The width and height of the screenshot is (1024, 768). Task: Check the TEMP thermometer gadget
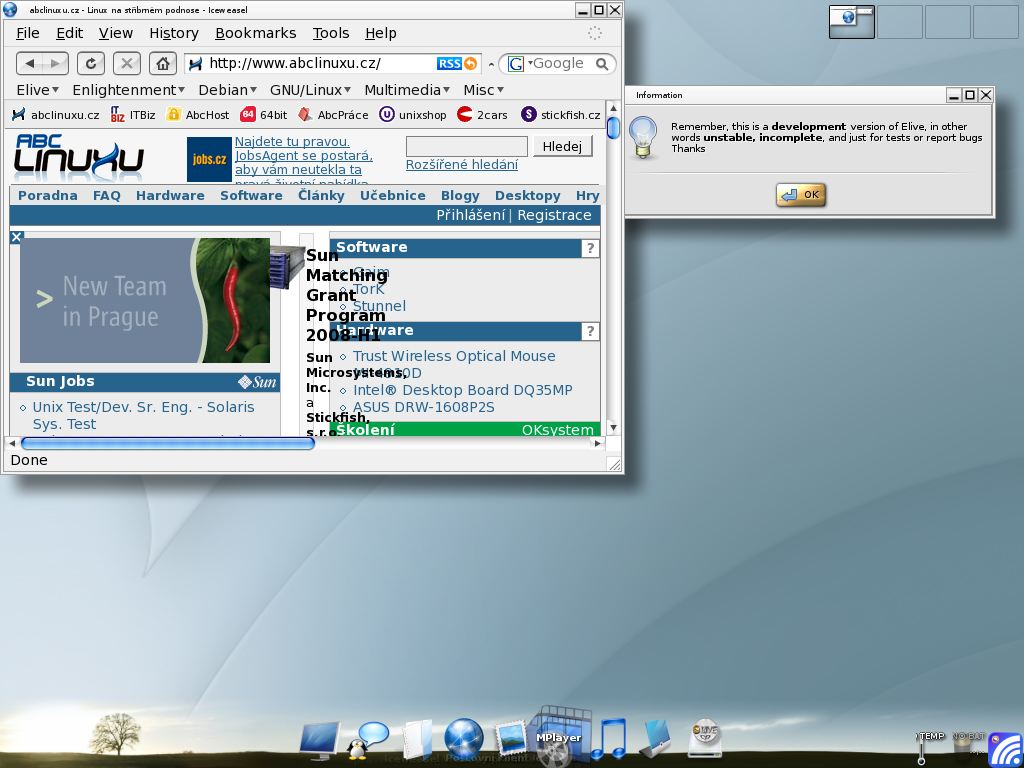point(930,747)
